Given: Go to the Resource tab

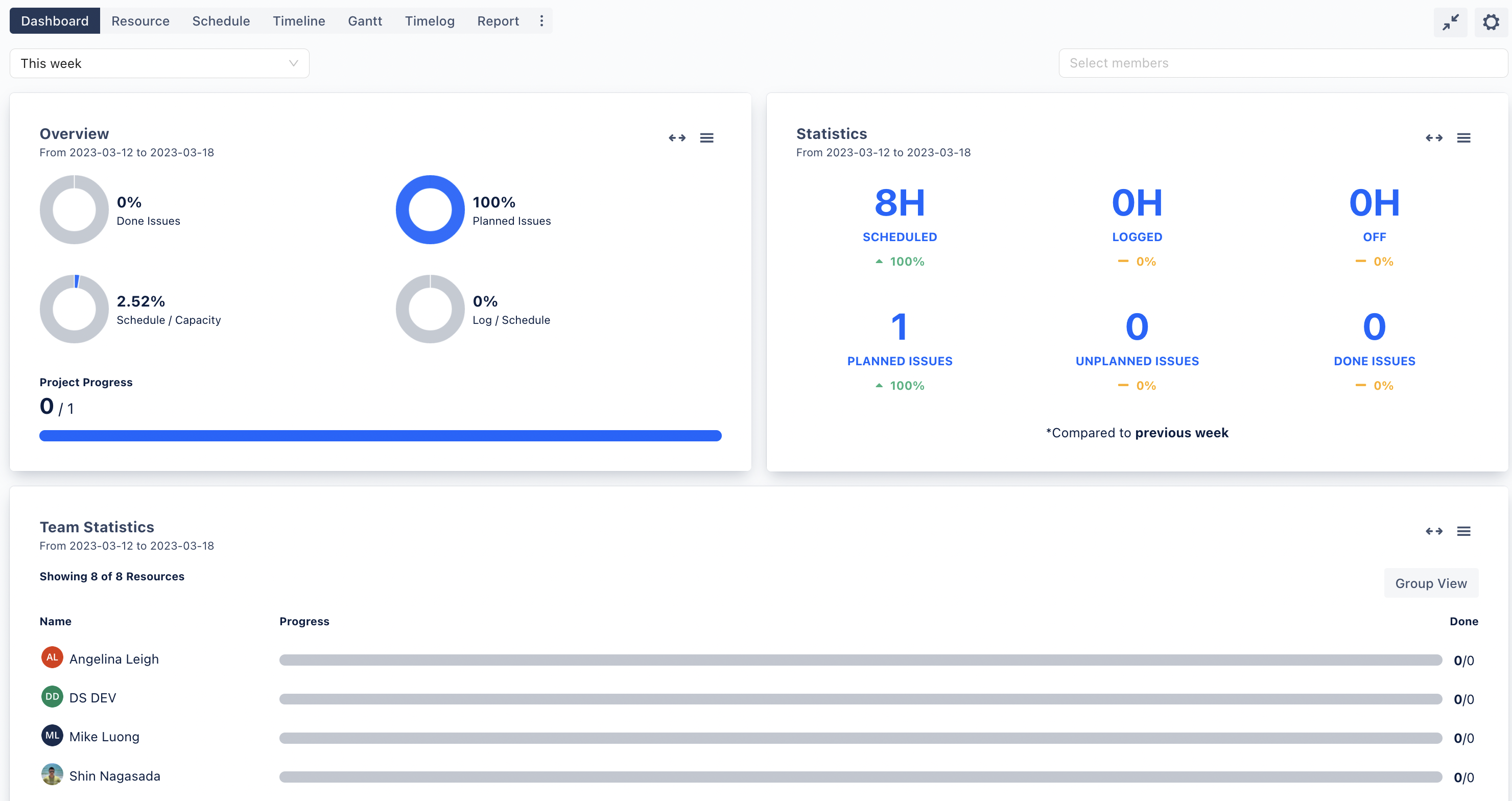Looking at the screenshot, I should pos(140,21).
